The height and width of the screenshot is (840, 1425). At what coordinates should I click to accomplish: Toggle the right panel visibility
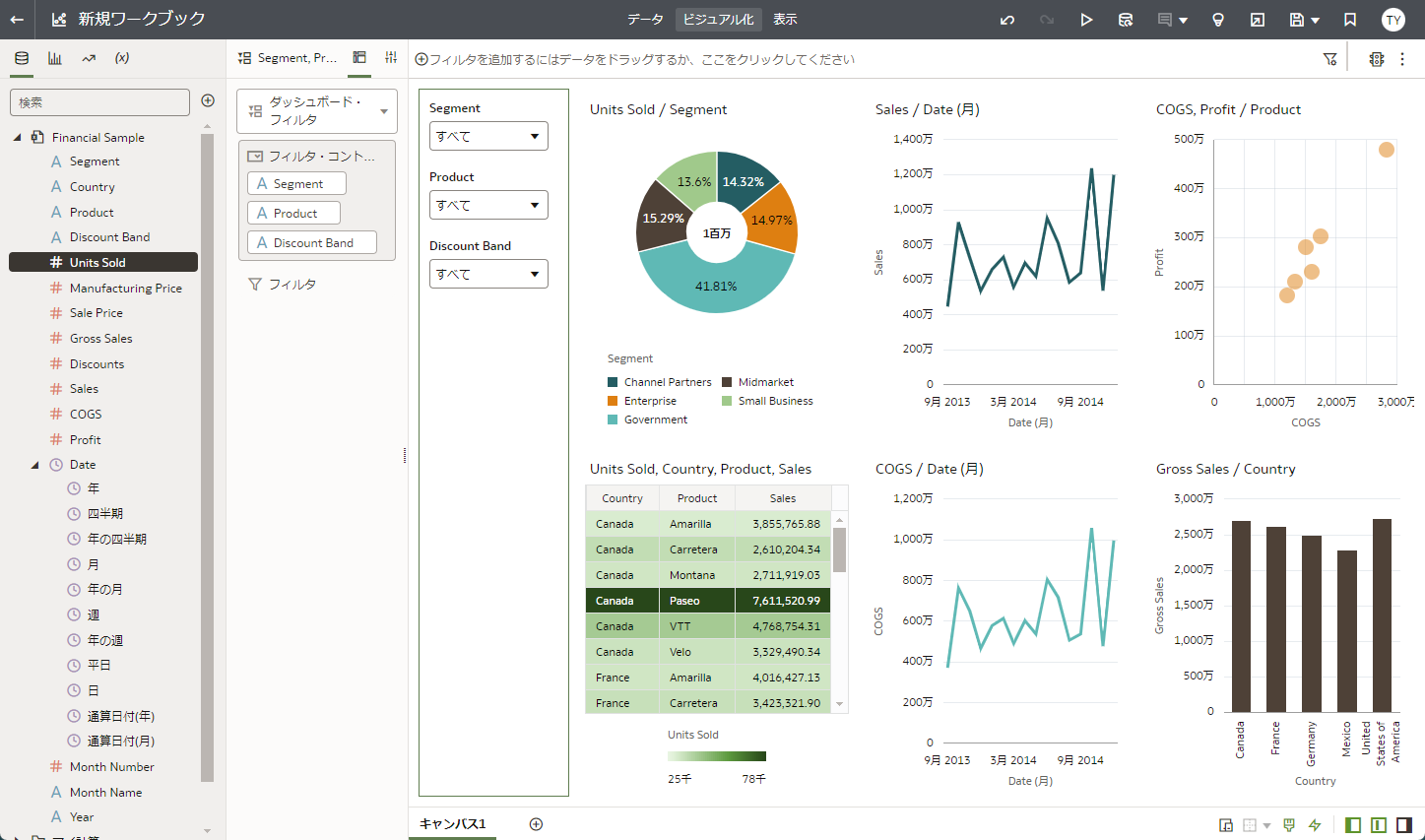[x=1404, y=825]
